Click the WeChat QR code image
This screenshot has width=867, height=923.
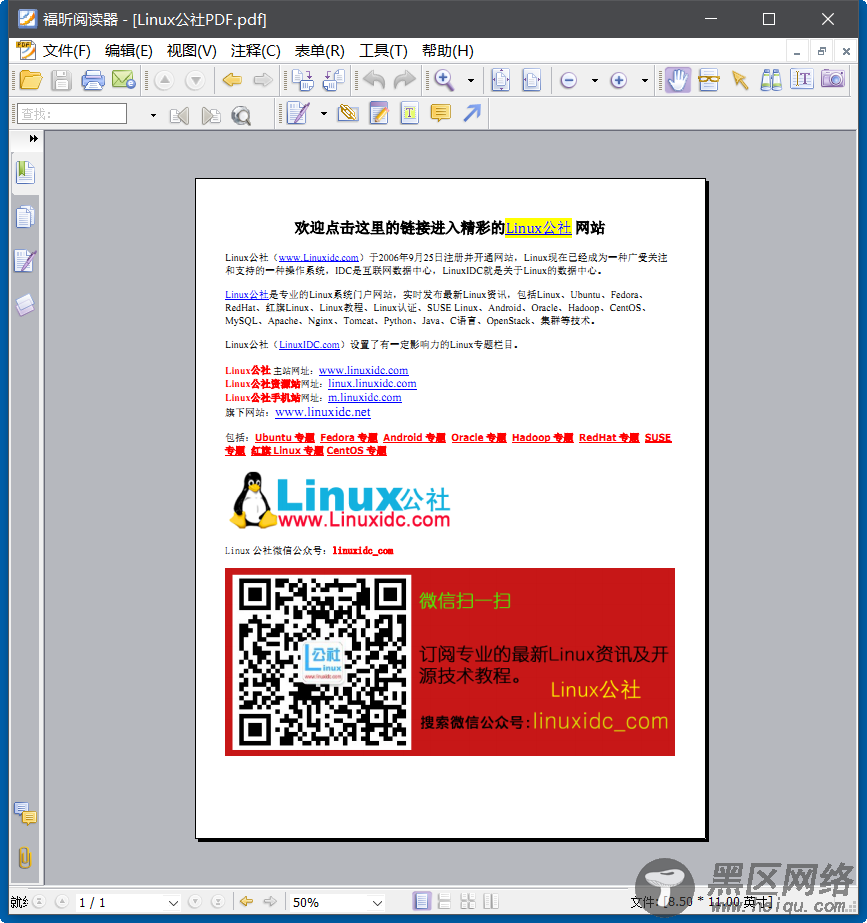point(321,662)
